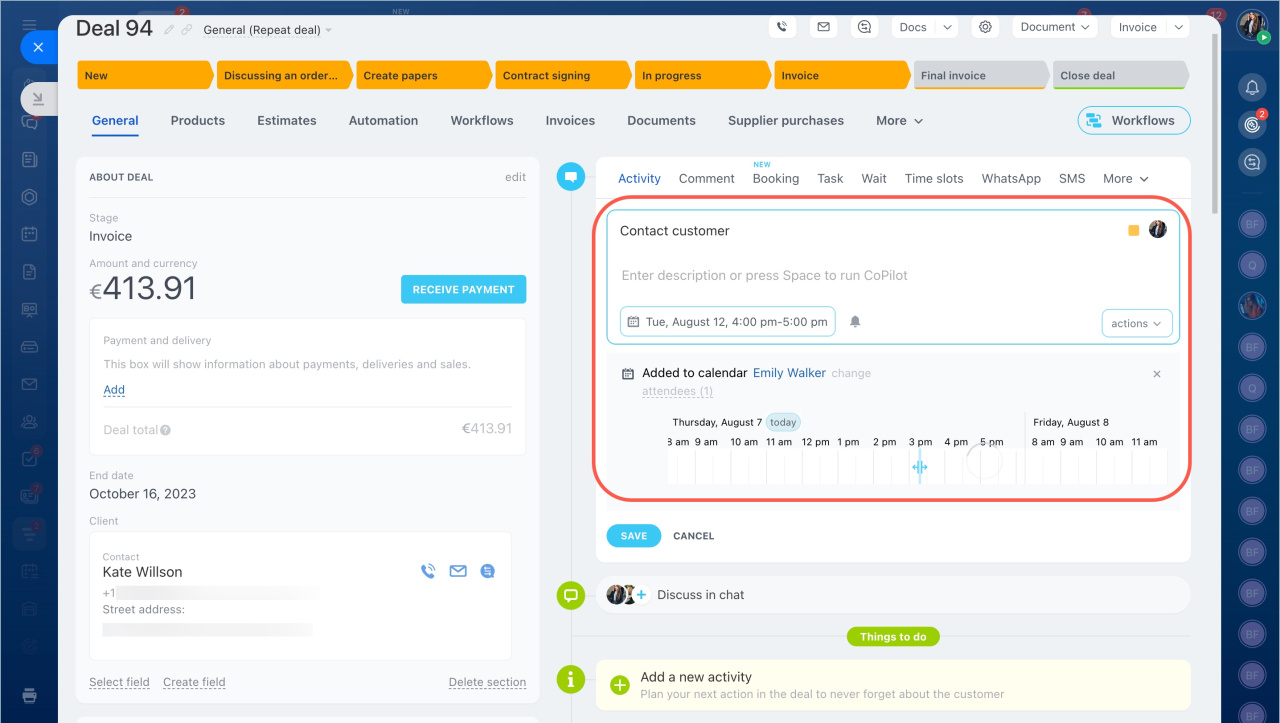
Task: Click the phone call icon in header
Action: click(781, 27)
